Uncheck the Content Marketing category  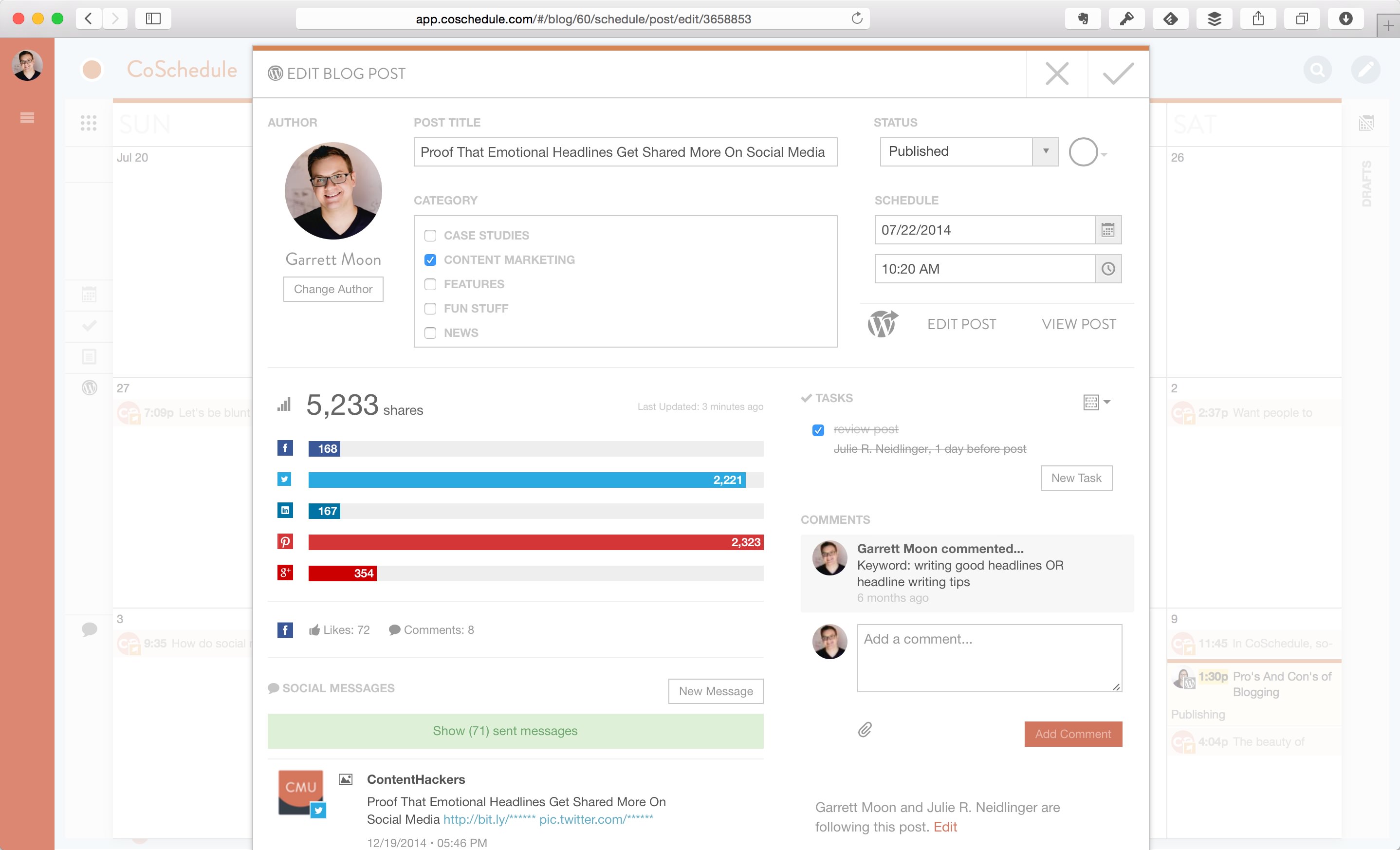[430, 259]
